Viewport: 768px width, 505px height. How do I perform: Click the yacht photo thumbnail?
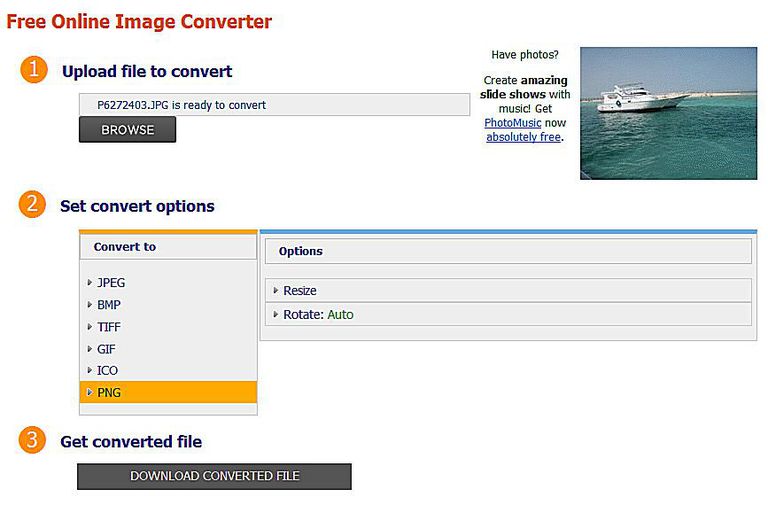pyautogui.click(x=669, y=113)
